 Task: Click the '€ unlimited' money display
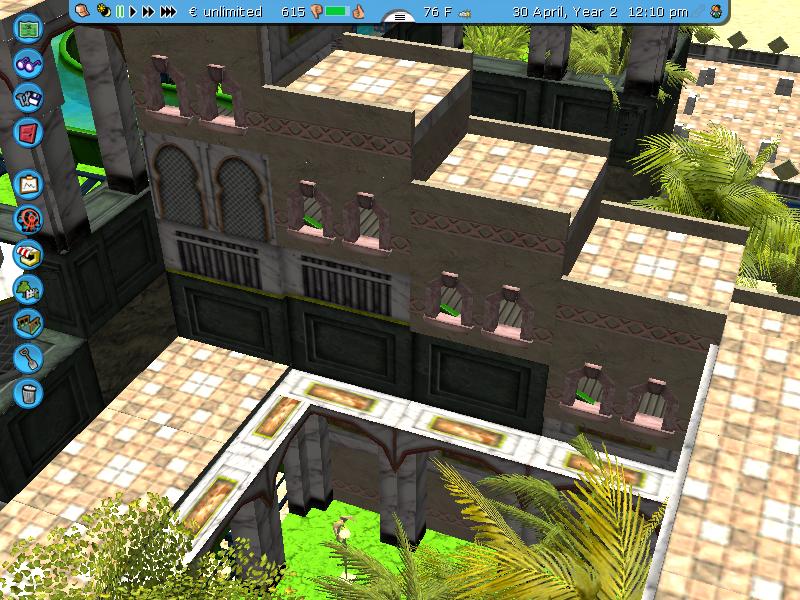[226, 12]
